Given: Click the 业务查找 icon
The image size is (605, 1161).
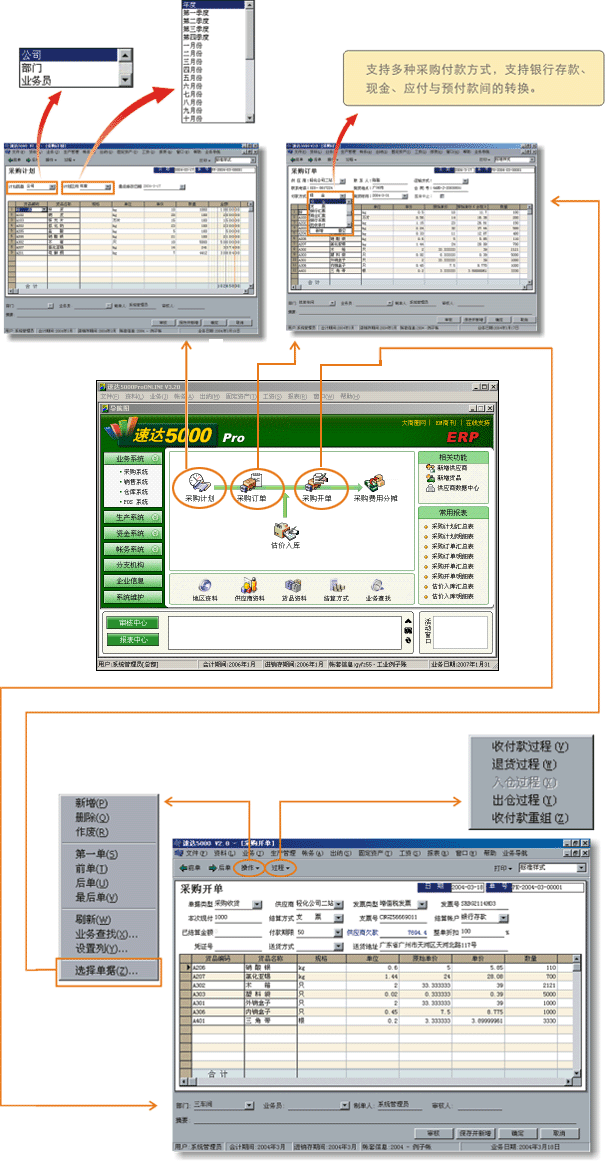Looking at the screenshot, I should (378, 587).
